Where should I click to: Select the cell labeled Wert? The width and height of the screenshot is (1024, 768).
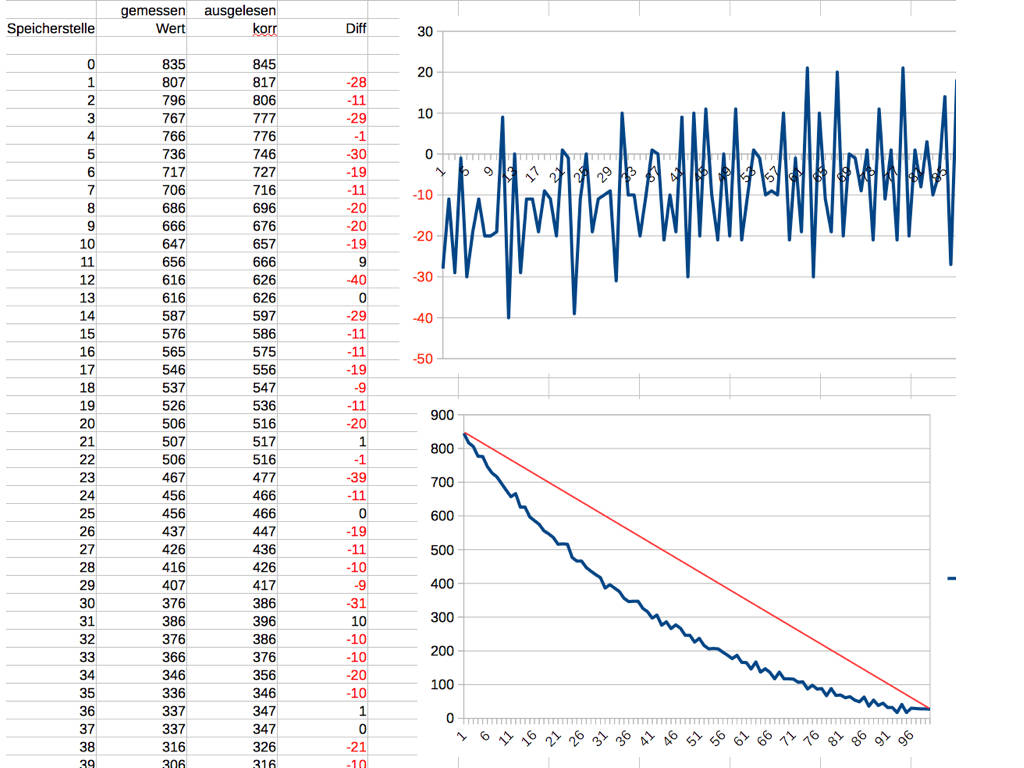(x=170, y=29)
